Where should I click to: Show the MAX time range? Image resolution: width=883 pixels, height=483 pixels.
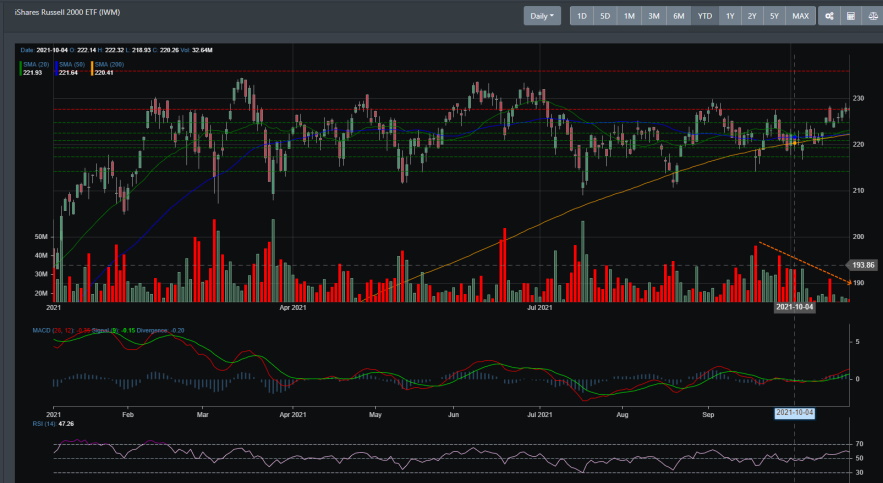pos(800,16)
